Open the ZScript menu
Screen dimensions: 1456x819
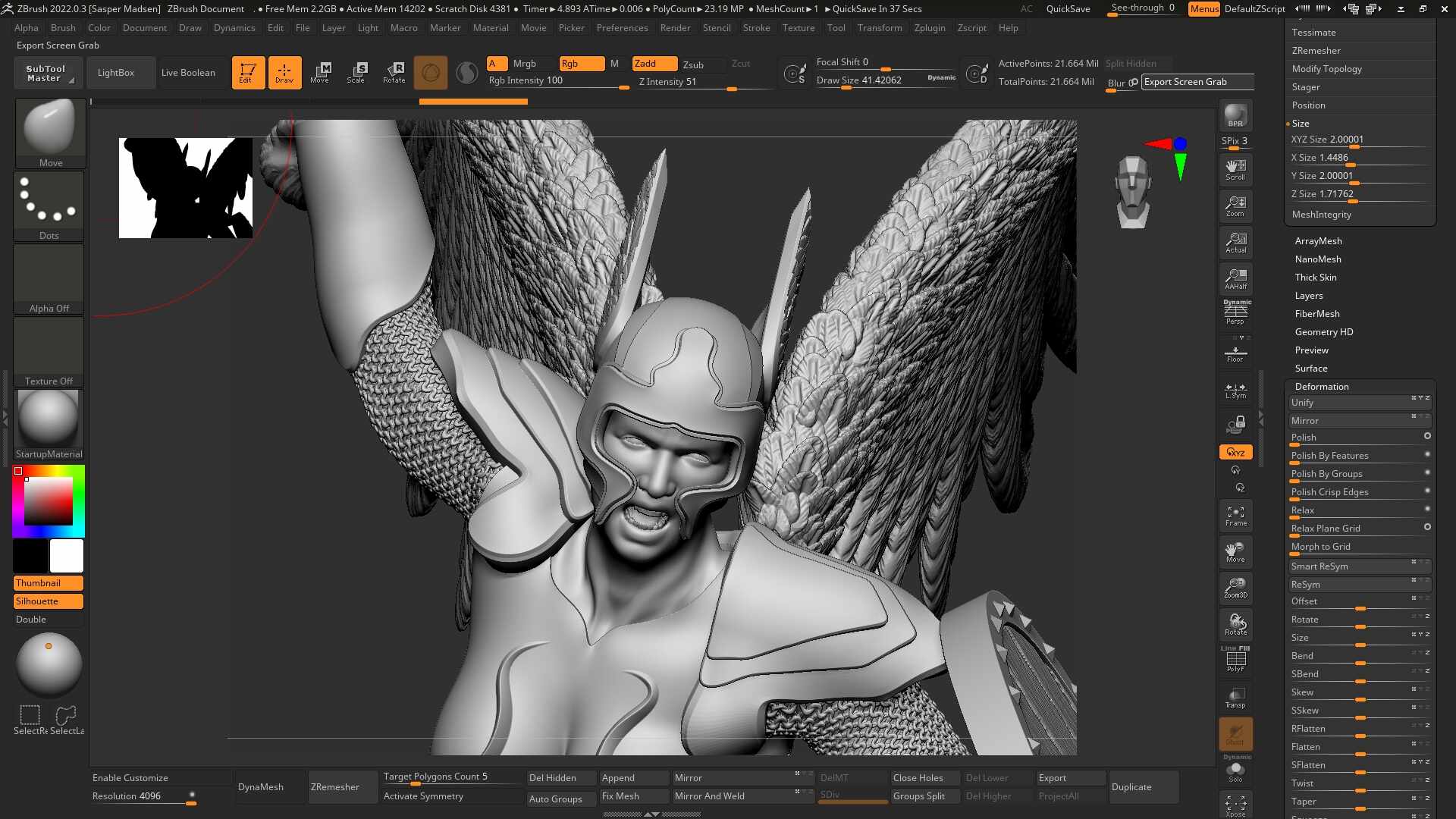point(970,27)
